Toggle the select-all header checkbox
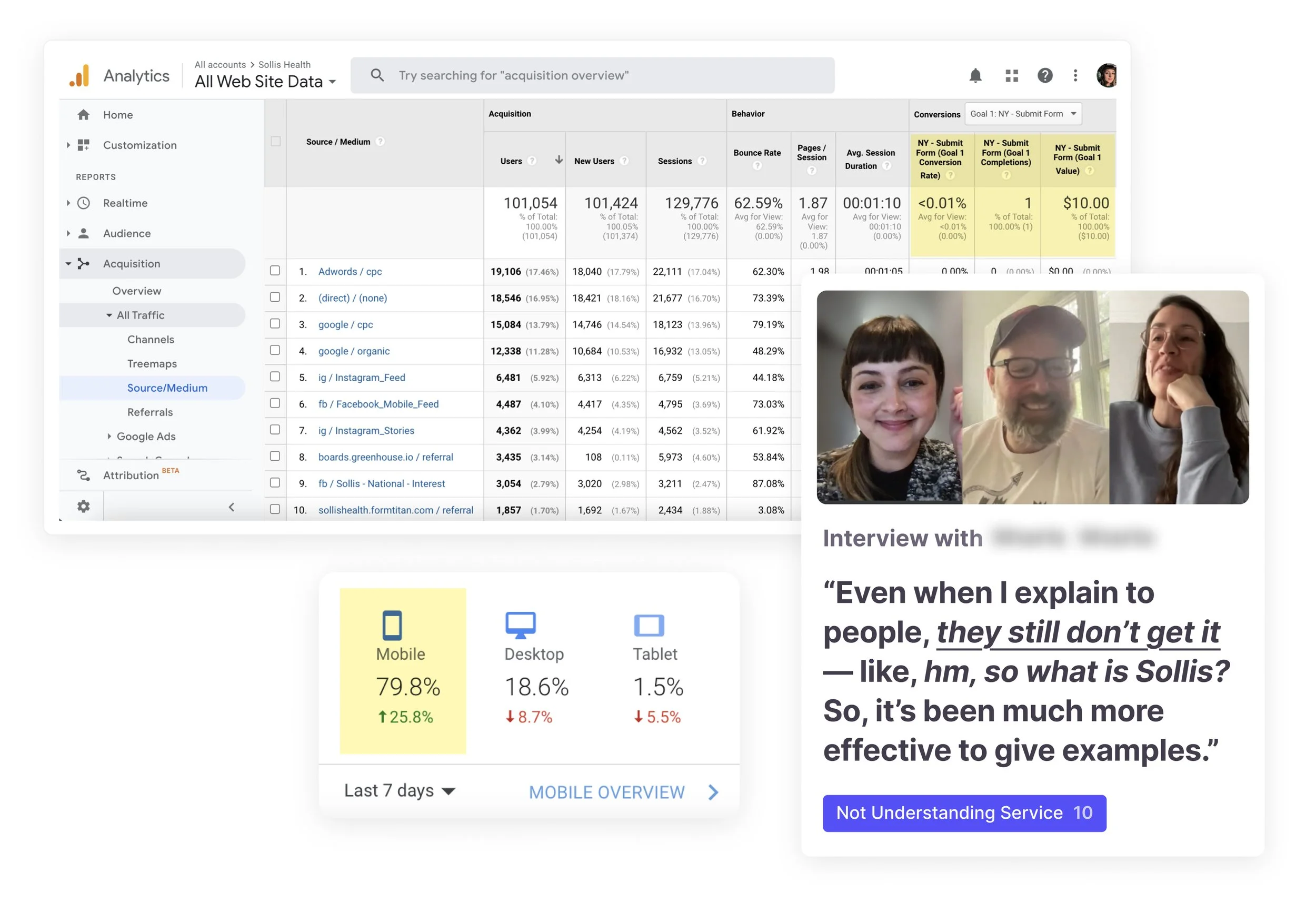Image resolution: width=1316 pixels, height=902 pixels. tap(275, 141)
